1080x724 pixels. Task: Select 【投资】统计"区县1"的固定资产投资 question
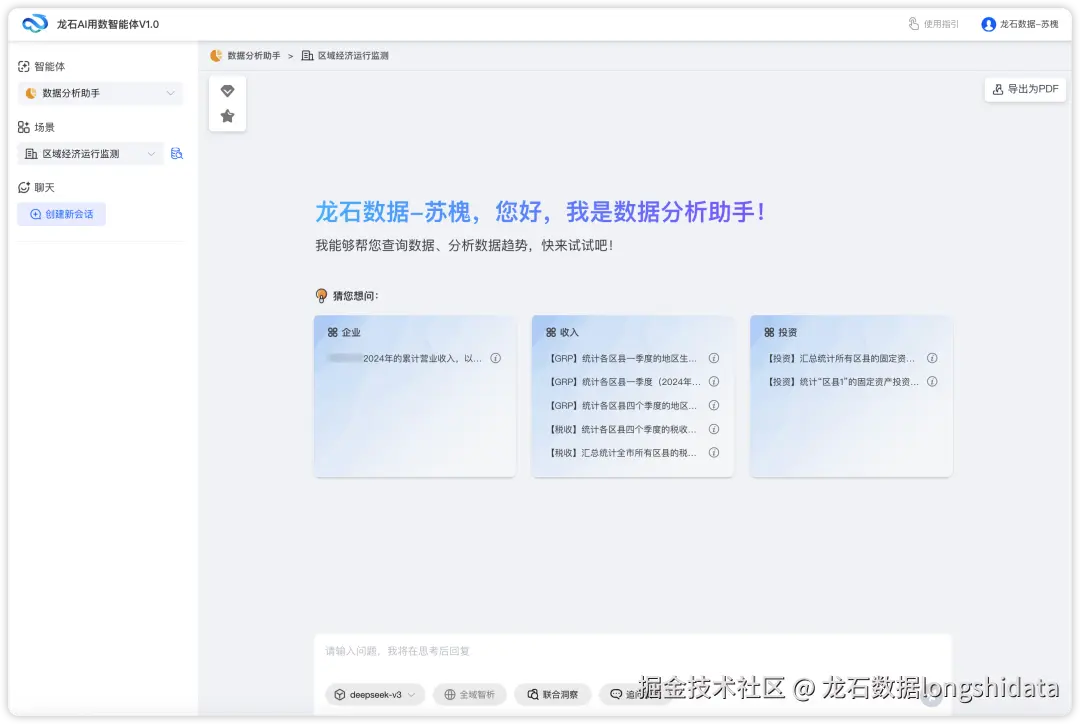pos(842,382)
